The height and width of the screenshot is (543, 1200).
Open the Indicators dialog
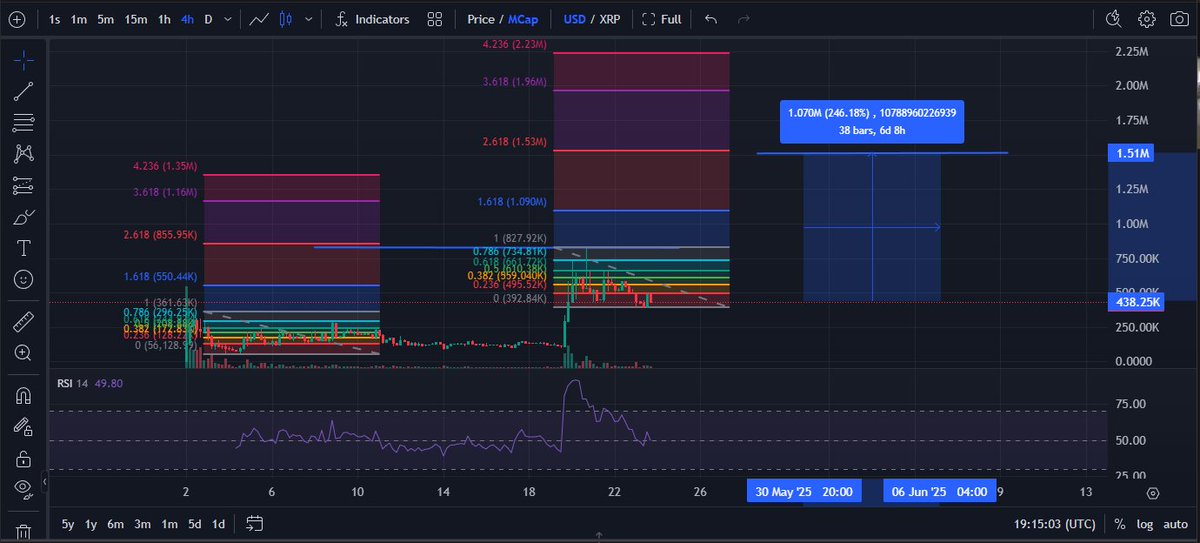(373, 19)
